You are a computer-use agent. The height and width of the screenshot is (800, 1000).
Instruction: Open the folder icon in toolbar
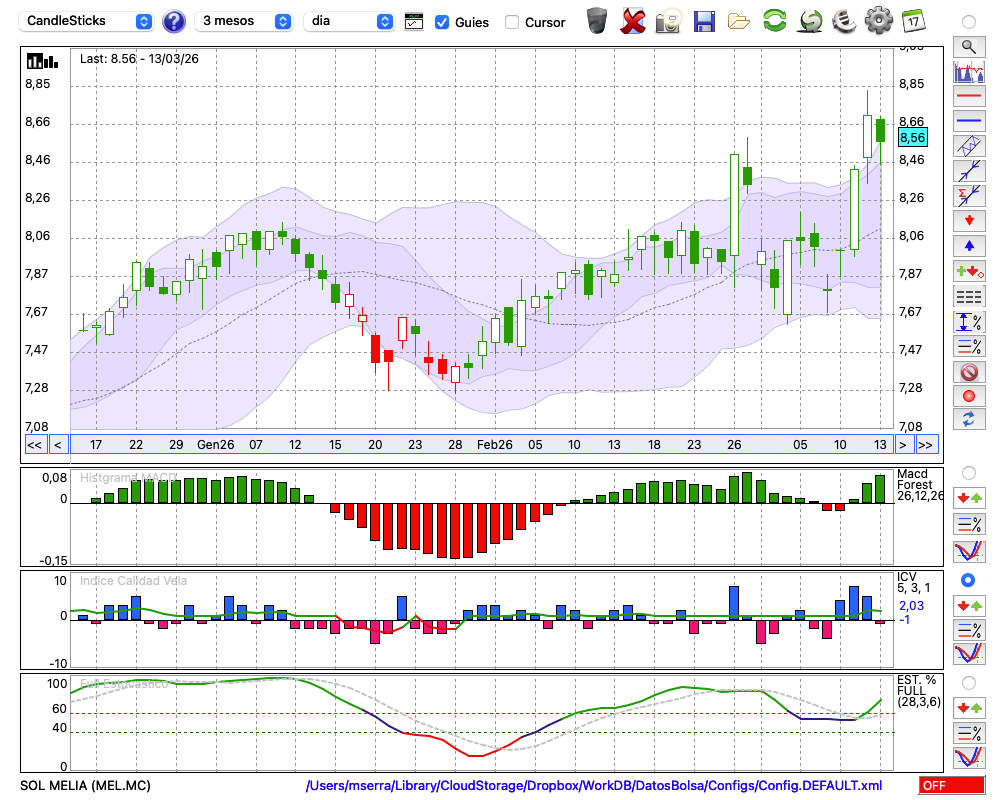coord(739,20)
